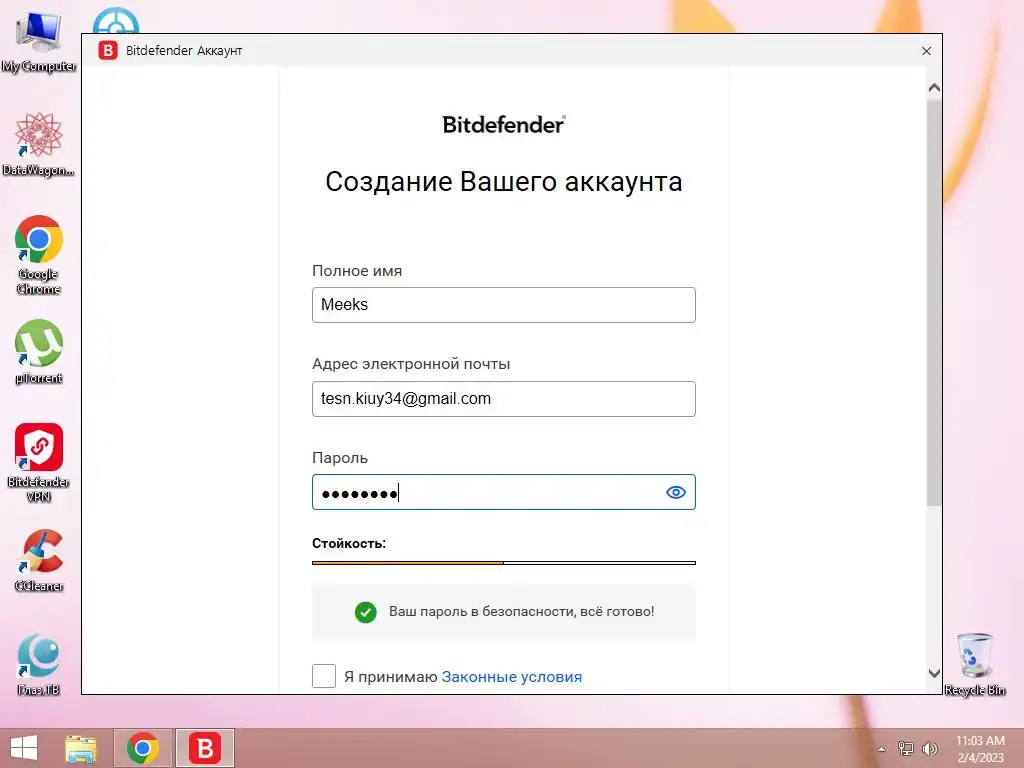Open volume speaker tray icon

point(929,748)
